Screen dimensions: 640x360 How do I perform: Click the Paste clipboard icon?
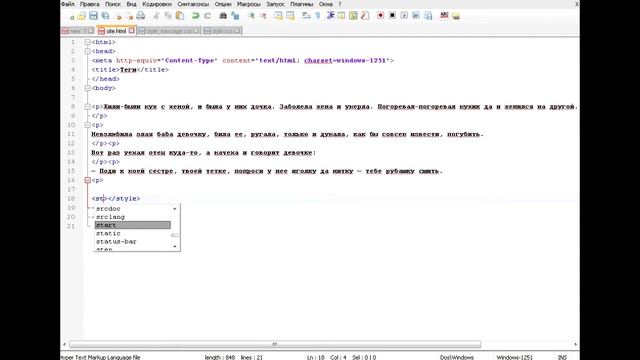(180, 16)
